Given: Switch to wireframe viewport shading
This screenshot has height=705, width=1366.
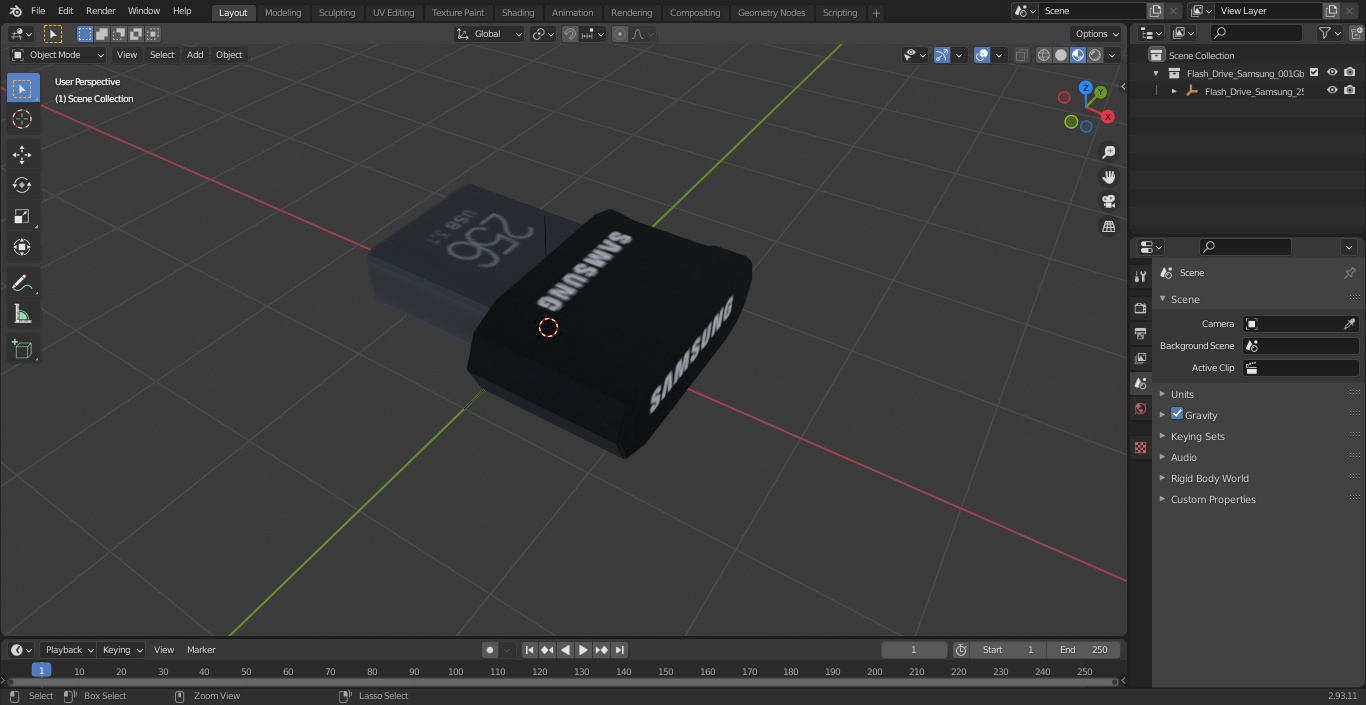Looking at the screenshot, I should pos(1044,55).
